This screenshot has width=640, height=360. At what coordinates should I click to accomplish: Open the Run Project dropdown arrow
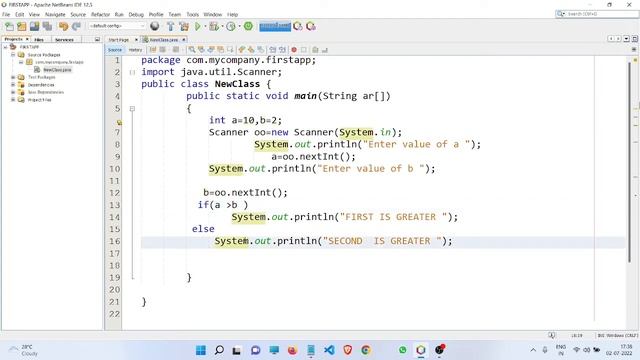(205, 27)
